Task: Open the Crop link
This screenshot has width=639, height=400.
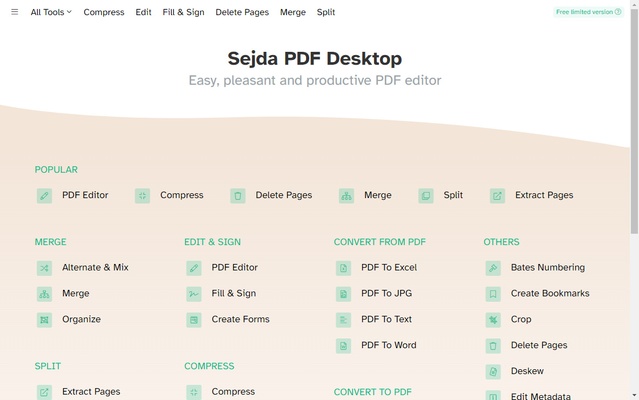Action: (x=521, y=319)
